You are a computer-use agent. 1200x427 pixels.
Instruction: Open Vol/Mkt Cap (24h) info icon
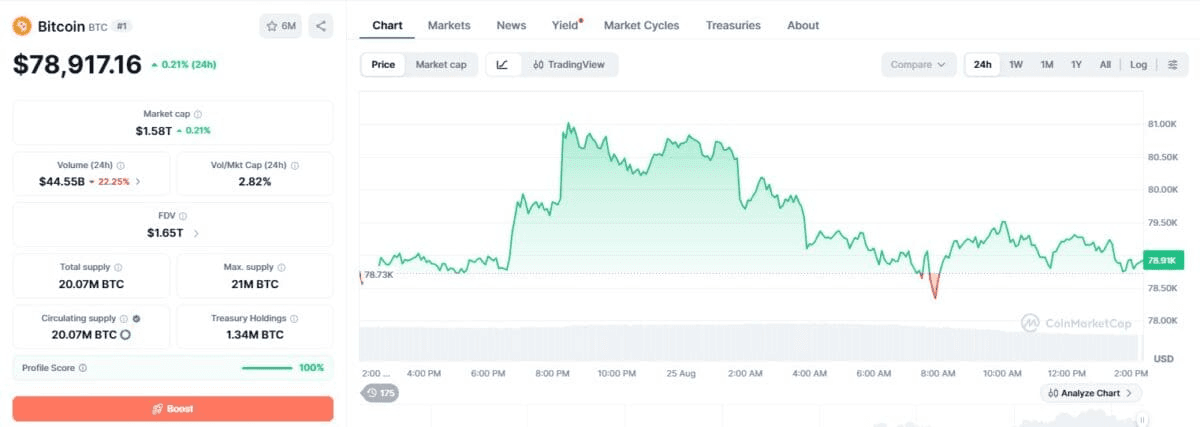point(295,165)
